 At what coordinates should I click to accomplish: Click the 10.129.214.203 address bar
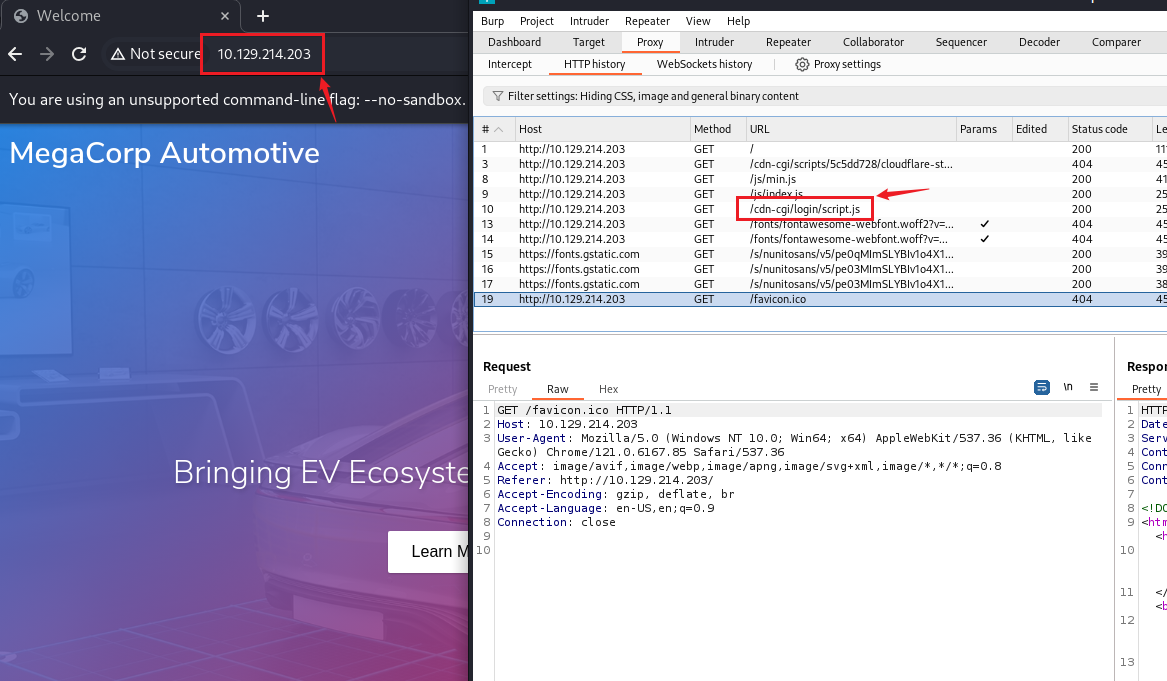[263, 54]
